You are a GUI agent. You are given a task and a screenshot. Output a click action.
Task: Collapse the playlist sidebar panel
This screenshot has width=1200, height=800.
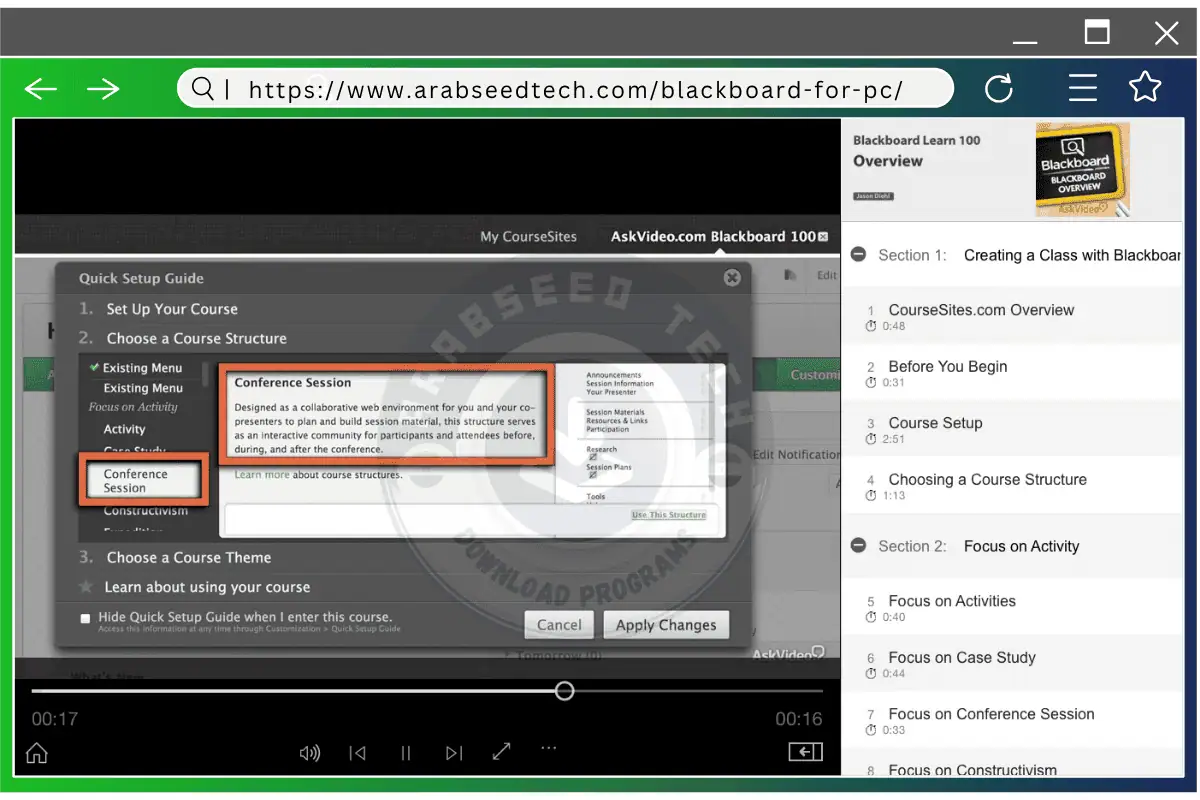pos(805,752)
